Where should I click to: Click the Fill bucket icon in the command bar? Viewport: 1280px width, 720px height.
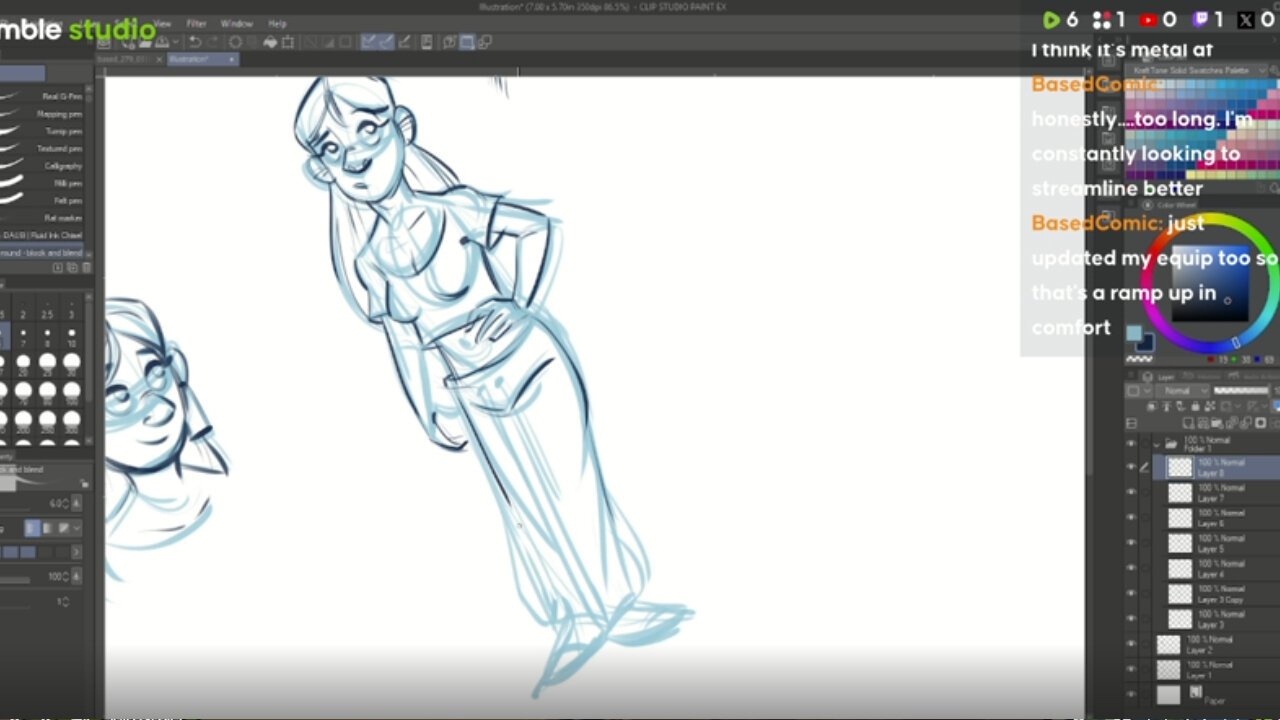[269, 42]
